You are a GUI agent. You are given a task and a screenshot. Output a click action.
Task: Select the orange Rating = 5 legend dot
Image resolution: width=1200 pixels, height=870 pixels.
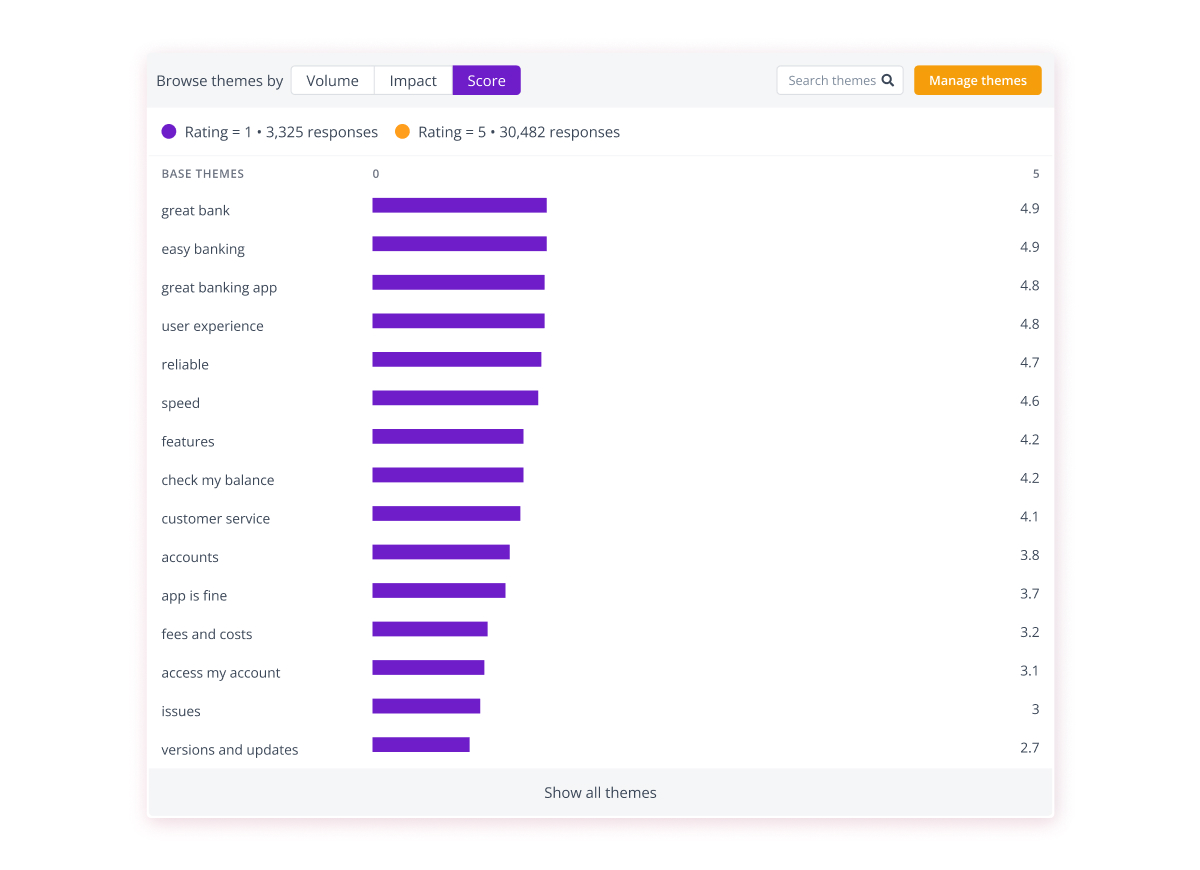point(403,131)
